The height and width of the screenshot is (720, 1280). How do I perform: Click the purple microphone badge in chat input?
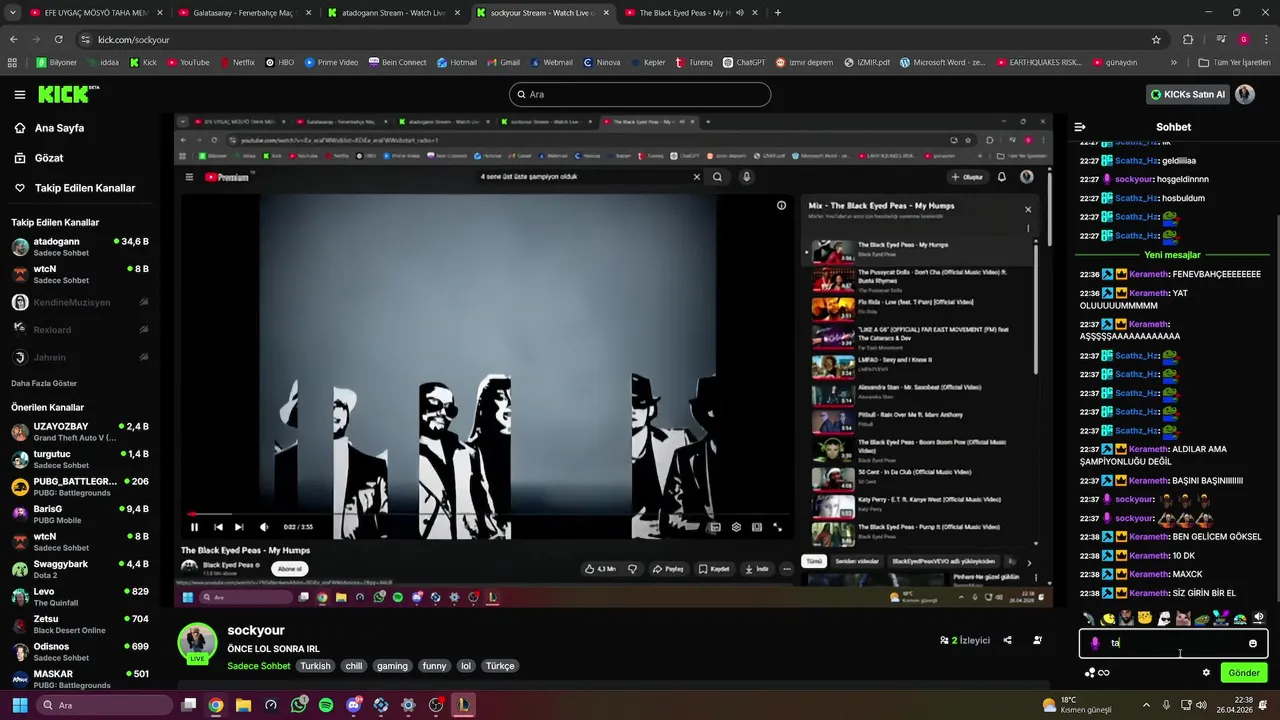(x=1095, y=643)
